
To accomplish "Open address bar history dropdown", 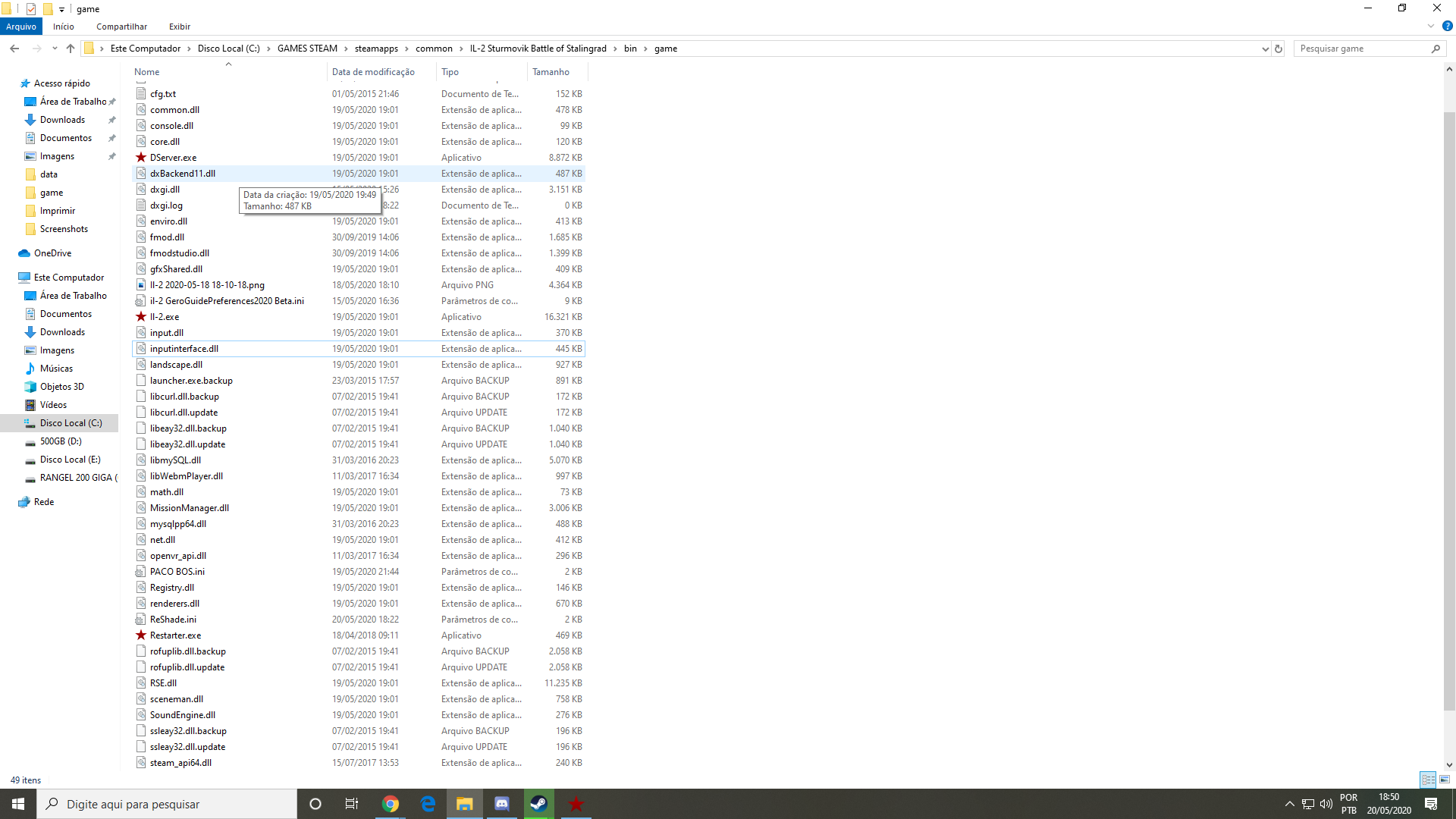I will pos(1265,49).
